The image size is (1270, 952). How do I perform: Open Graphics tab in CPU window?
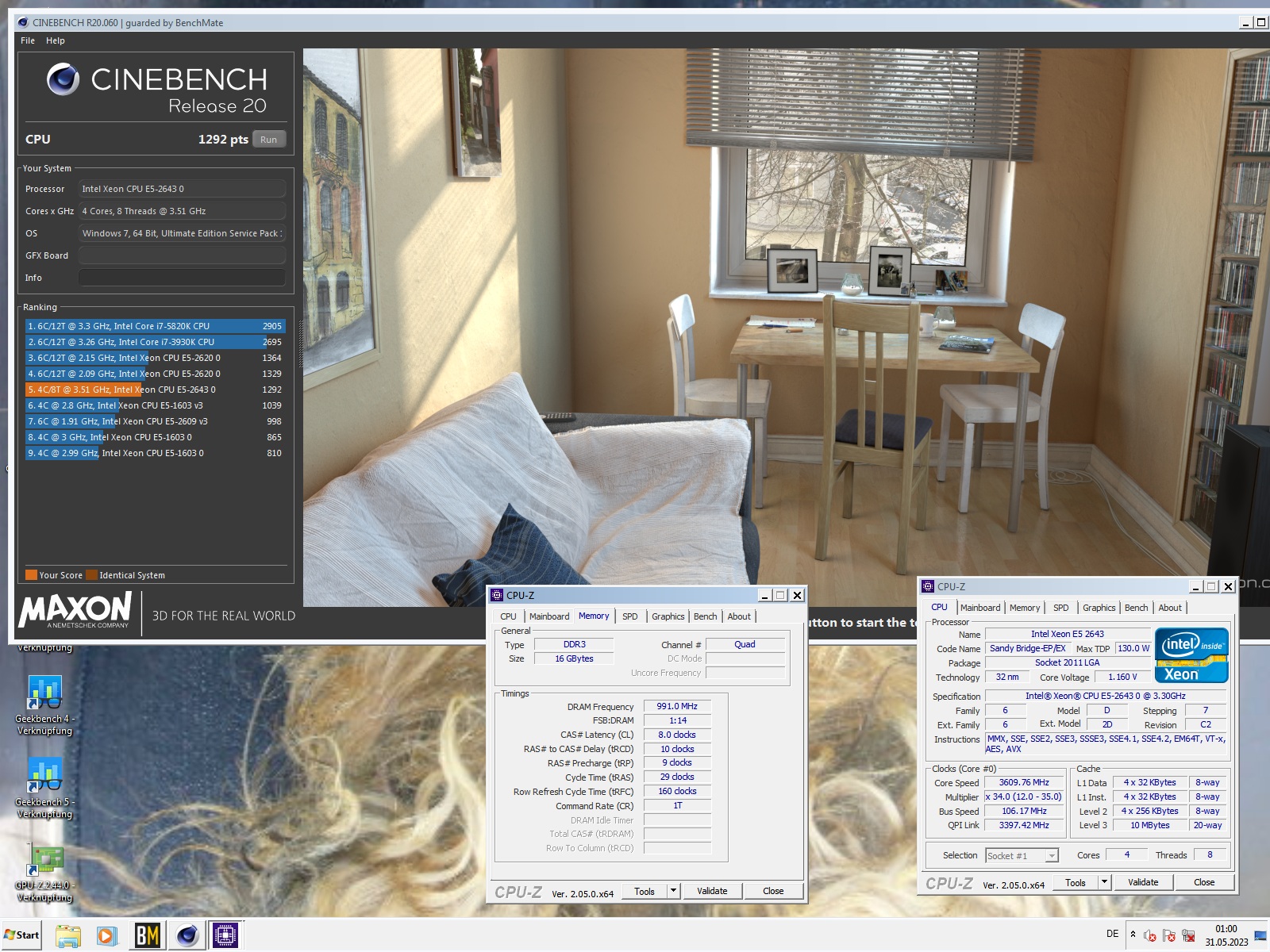point(1099,608)
